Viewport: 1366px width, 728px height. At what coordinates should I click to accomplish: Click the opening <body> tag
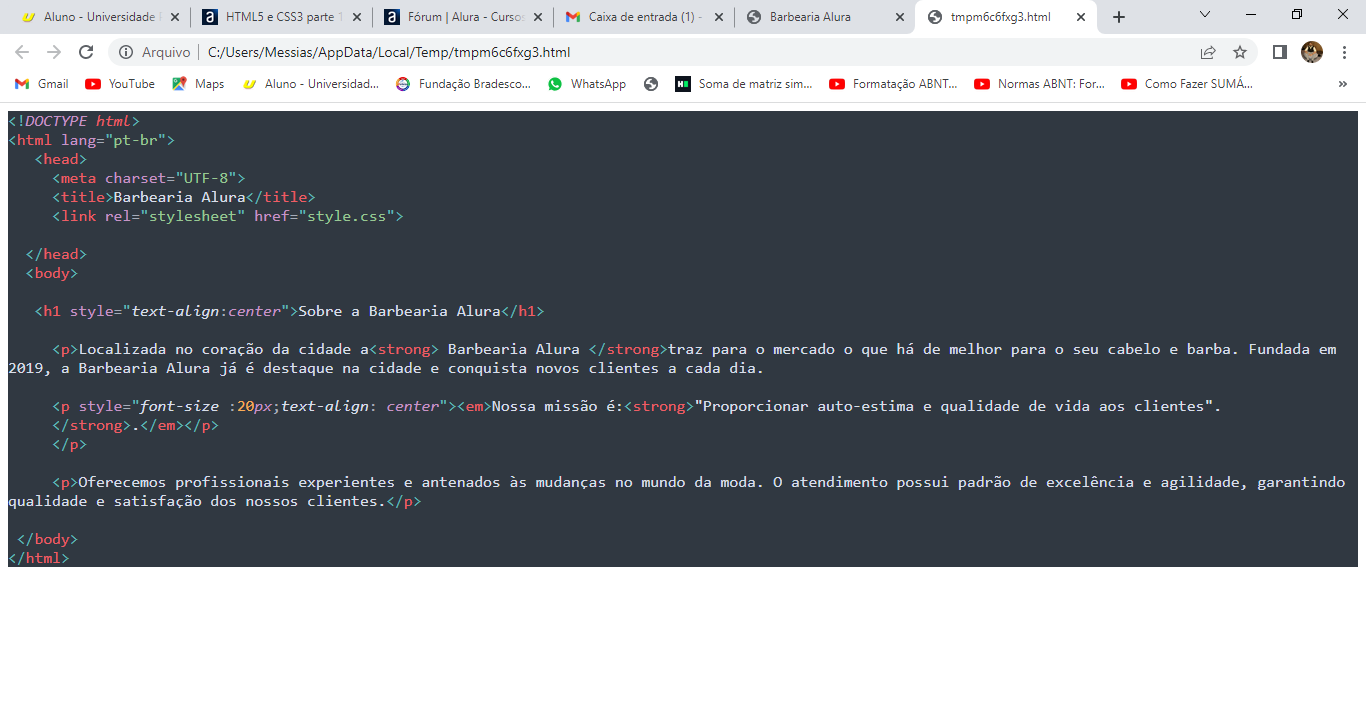52,273
